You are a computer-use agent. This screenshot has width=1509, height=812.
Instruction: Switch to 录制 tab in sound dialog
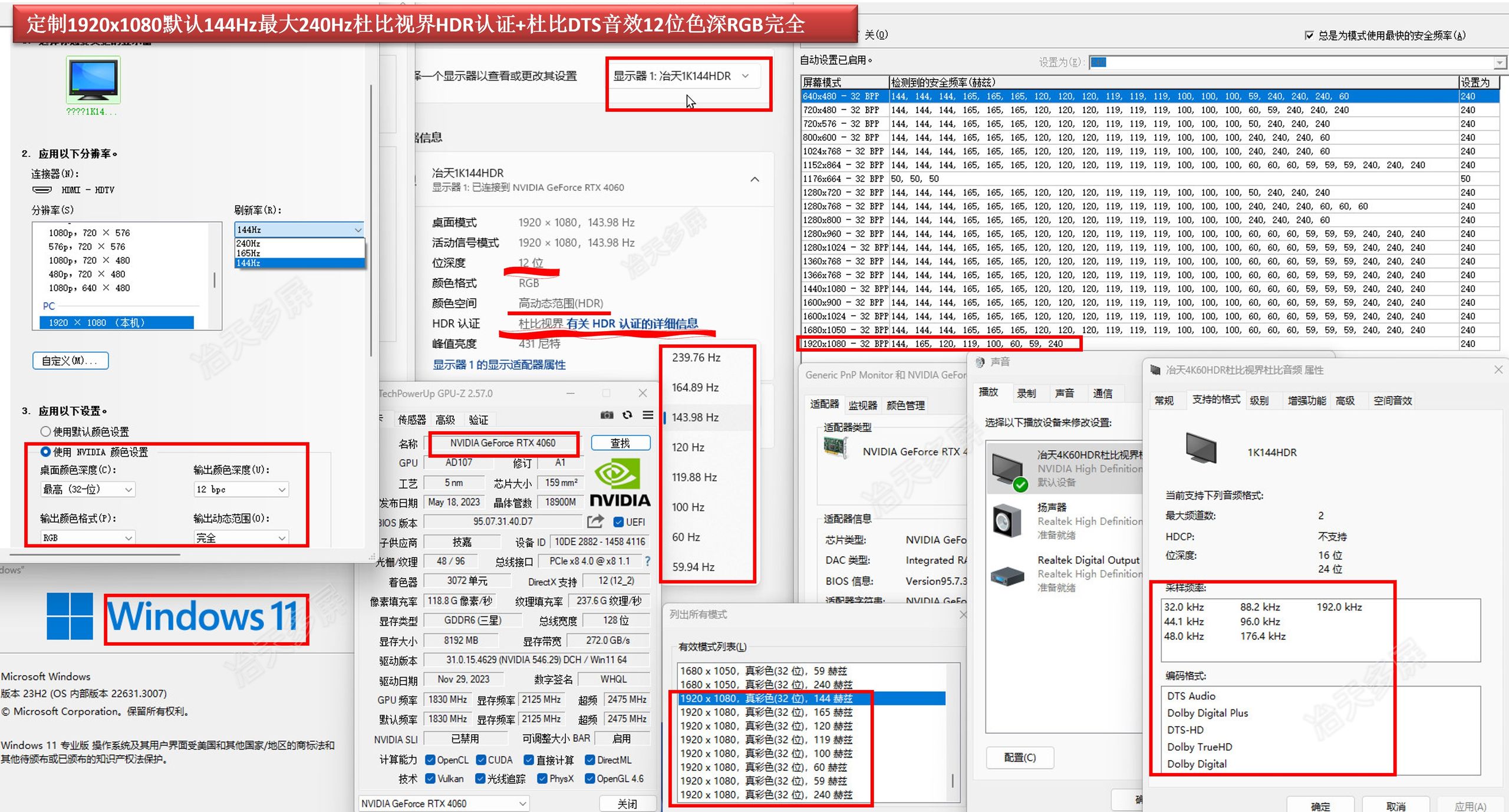pos(1026,393)
